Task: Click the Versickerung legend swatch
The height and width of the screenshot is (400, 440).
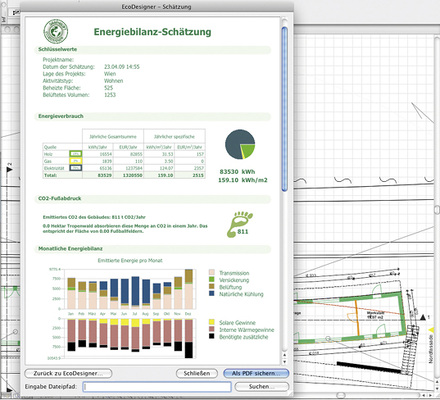Action: pyautogui.click(x=211, y=280)
